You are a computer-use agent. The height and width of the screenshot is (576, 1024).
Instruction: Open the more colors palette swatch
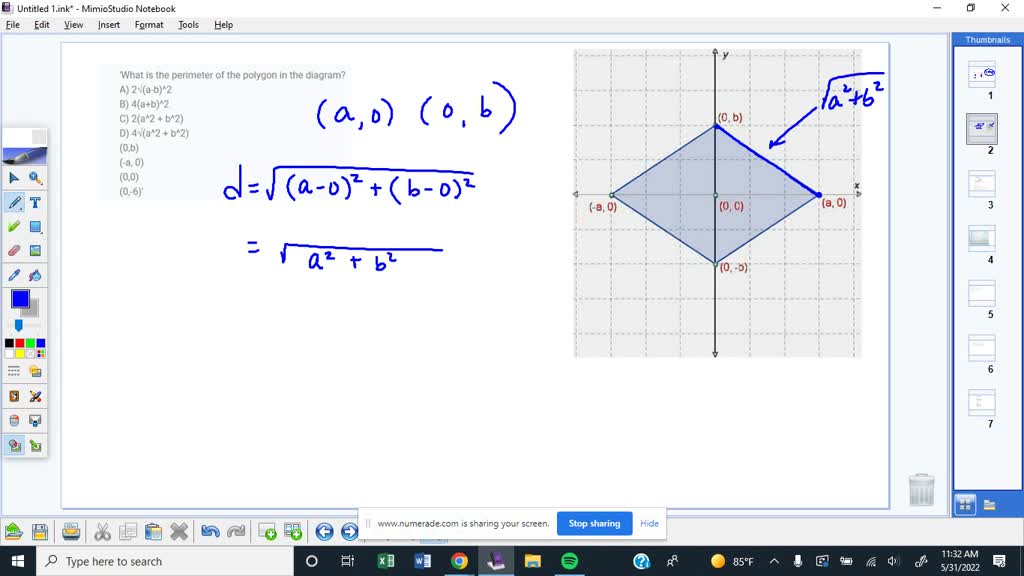(40, 353)
